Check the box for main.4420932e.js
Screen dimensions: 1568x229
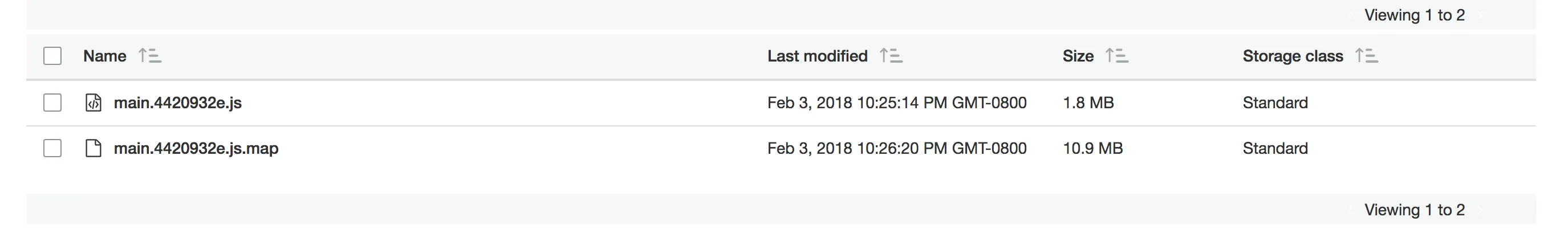(x=52, y=103)
